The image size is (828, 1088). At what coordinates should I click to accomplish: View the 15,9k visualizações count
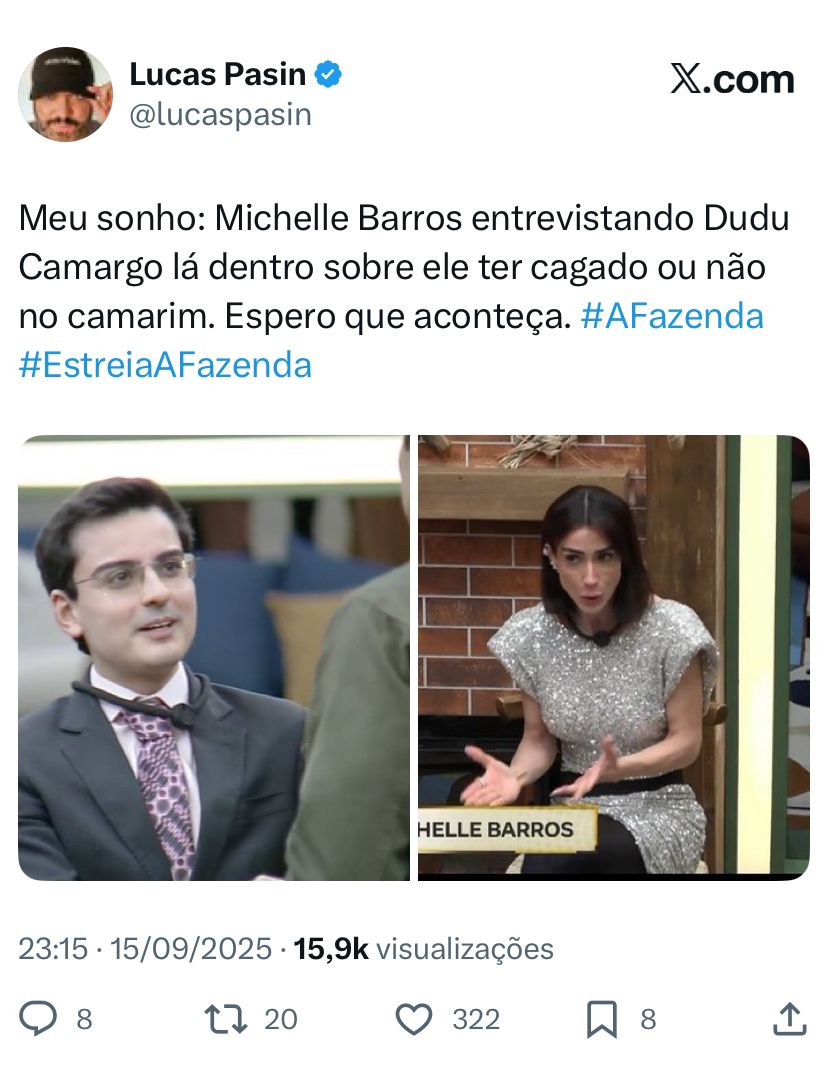pos(423,949)
